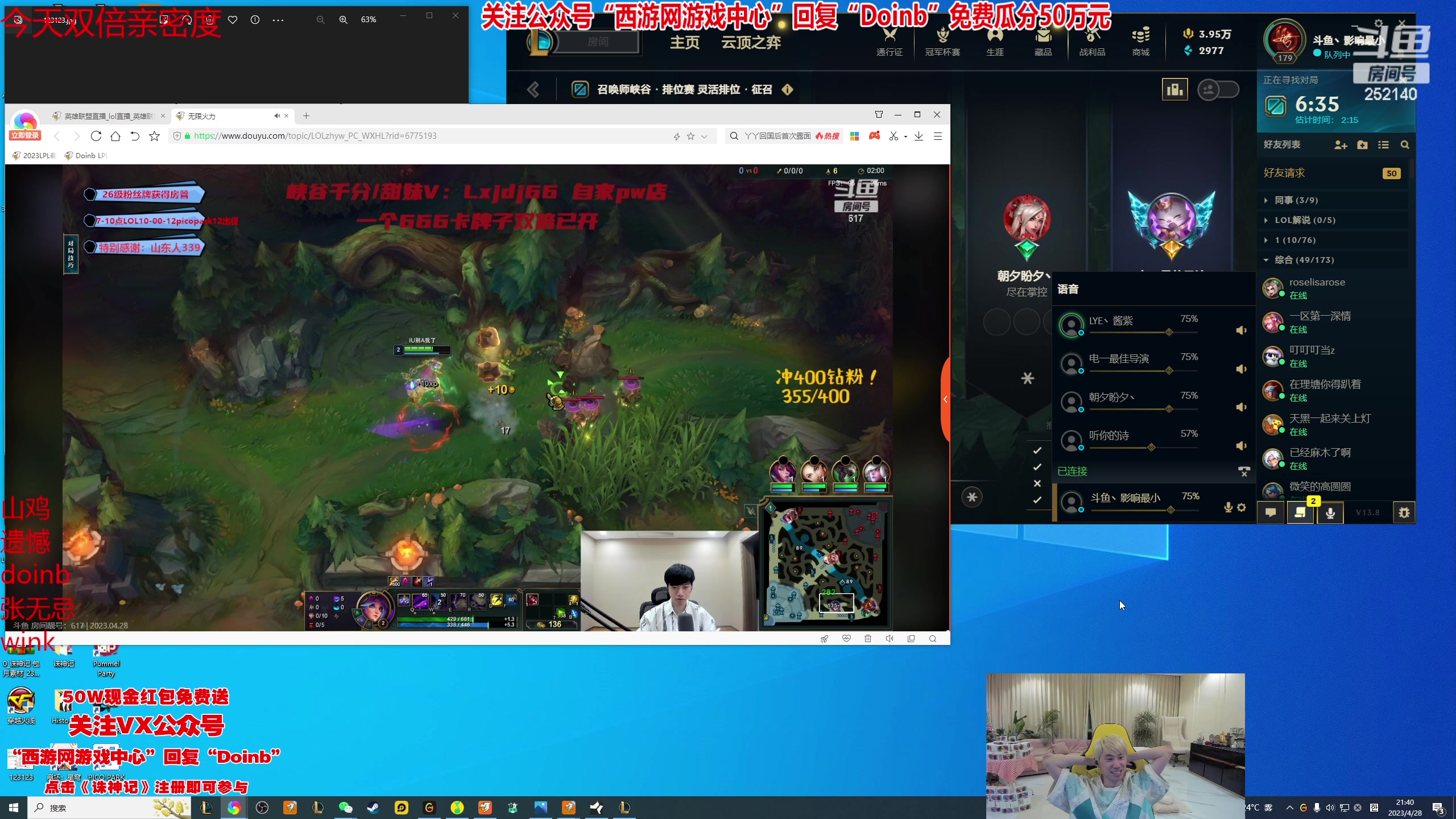Mute 朝夕盼夕丶 in voice panel
The image size is (1456, 819).
[x=1241, y=407]
